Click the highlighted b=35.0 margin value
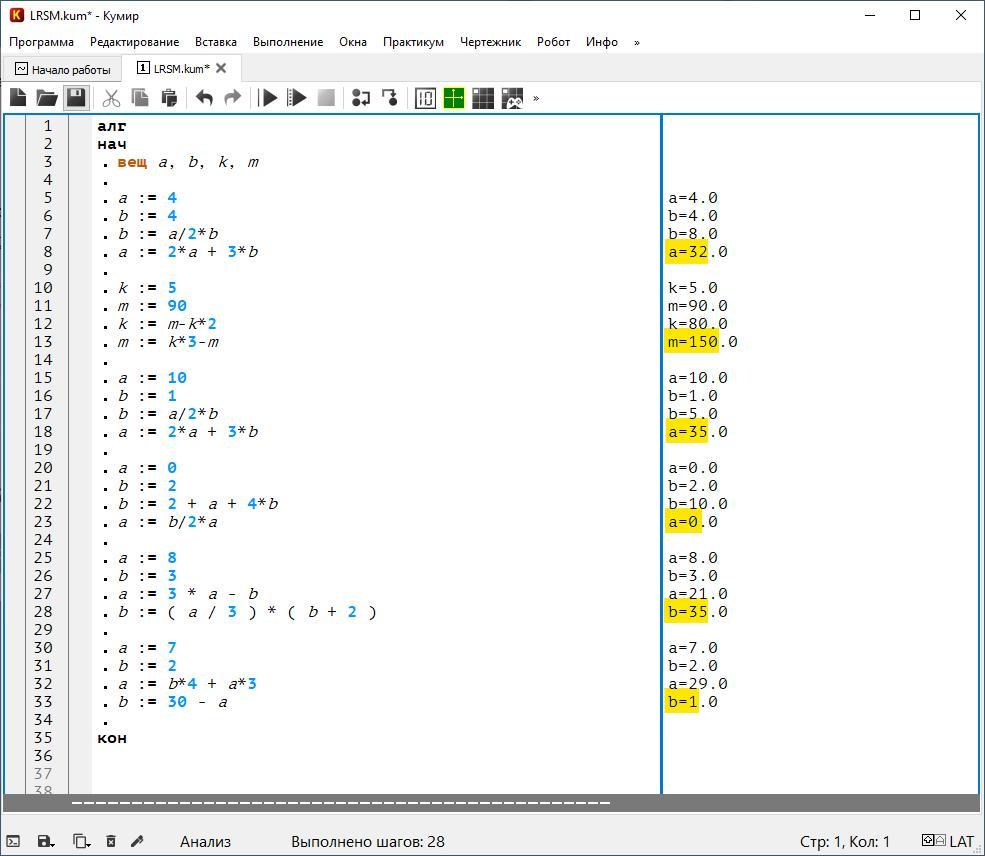Screen dimensions: 985x856 click(x=697, y=612)
